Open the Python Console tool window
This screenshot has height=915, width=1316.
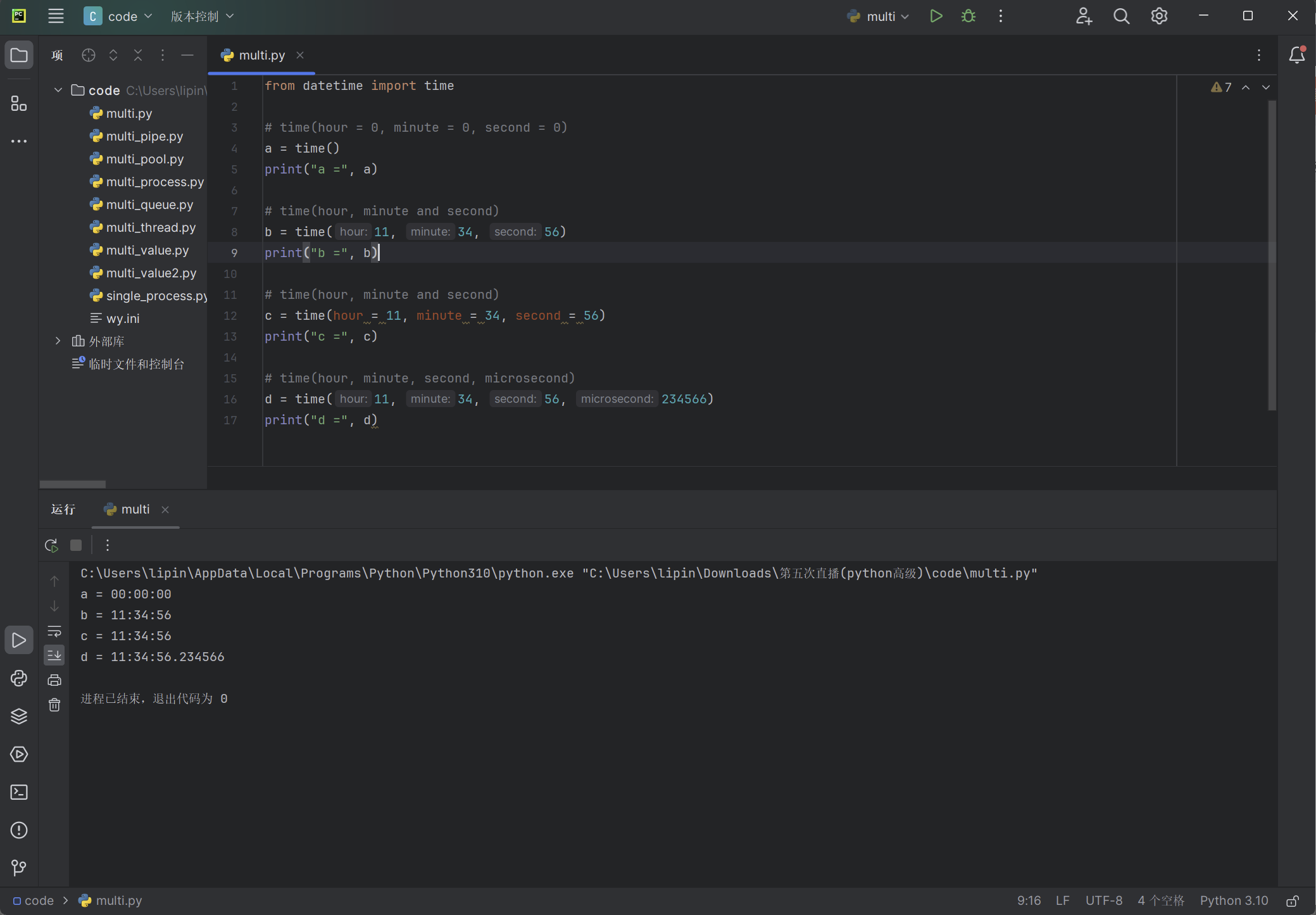tap(19, 678)
